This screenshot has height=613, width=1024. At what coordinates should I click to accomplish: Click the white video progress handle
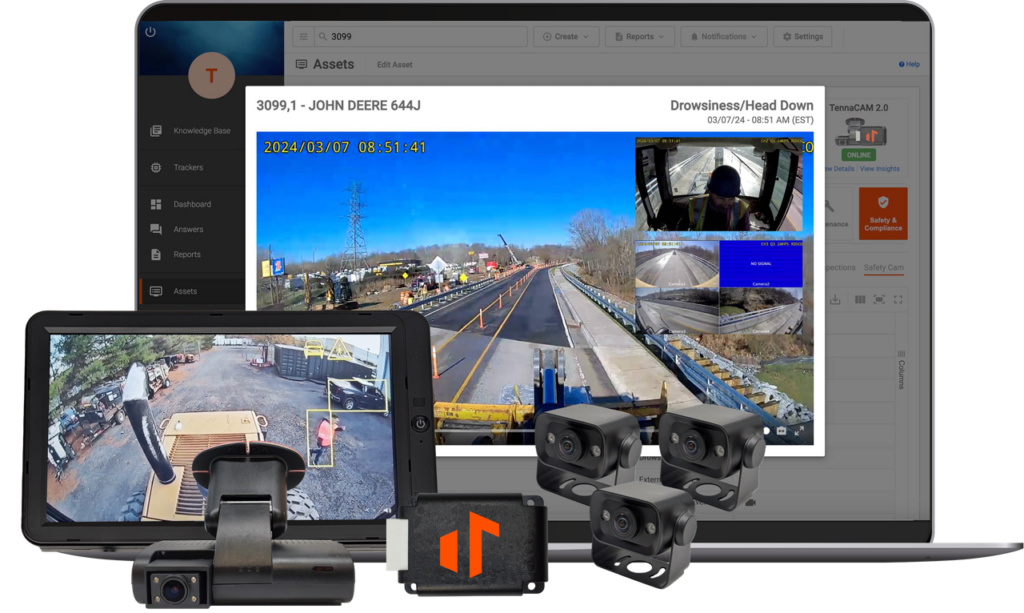click(x=767, y=431)
